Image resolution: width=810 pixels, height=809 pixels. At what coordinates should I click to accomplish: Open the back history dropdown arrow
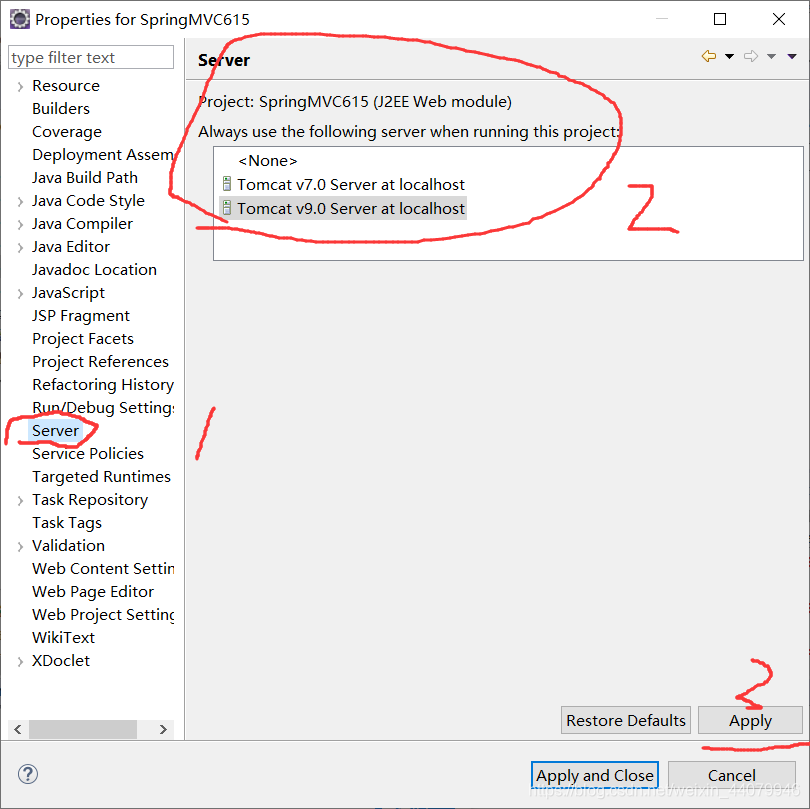(x=729, y=56)
